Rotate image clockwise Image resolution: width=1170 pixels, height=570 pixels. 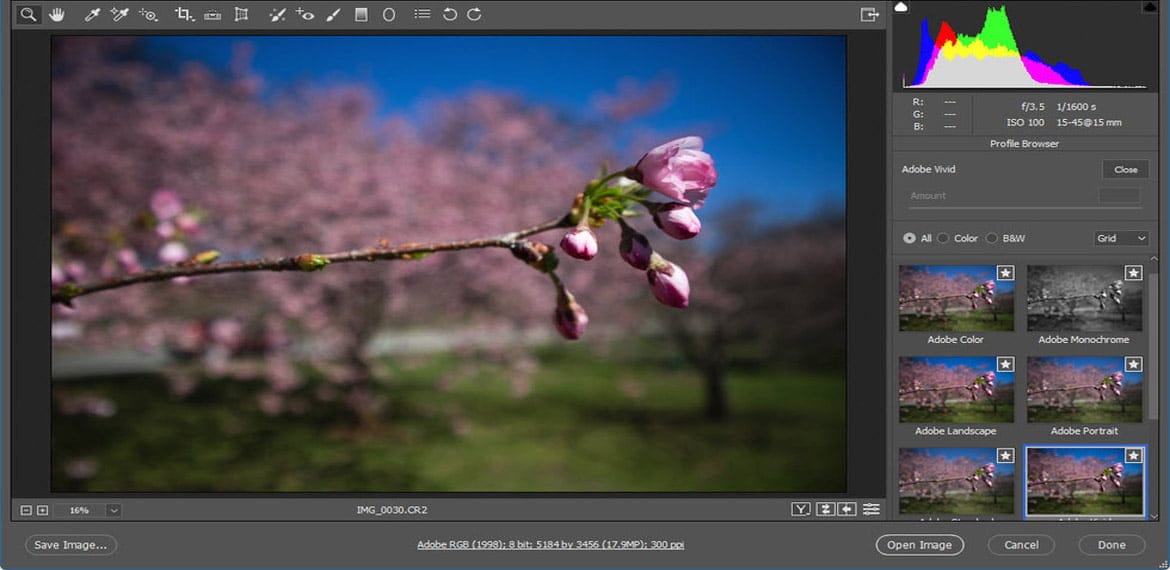point(474,14)
